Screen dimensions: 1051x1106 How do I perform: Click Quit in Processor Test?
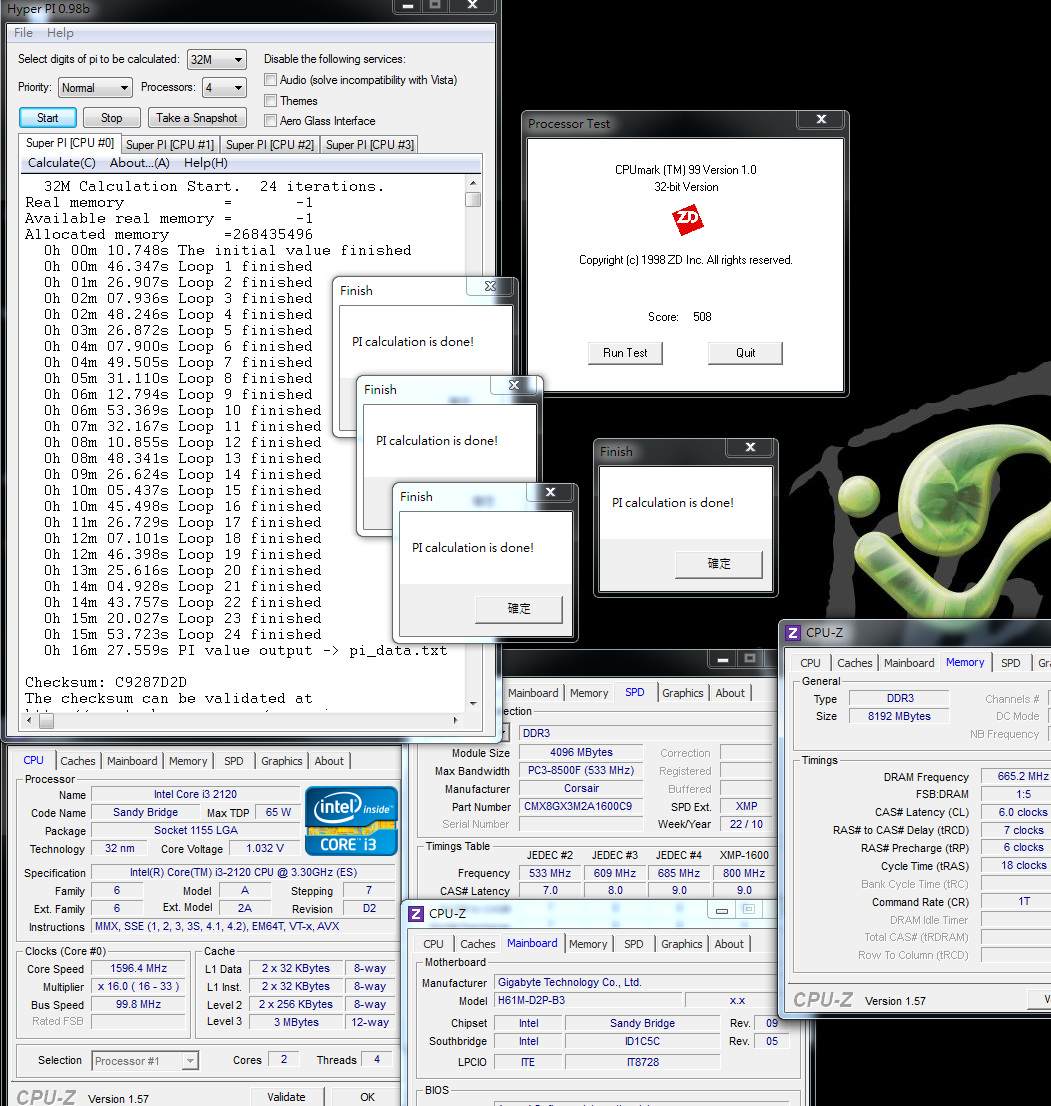click(746, 353)
